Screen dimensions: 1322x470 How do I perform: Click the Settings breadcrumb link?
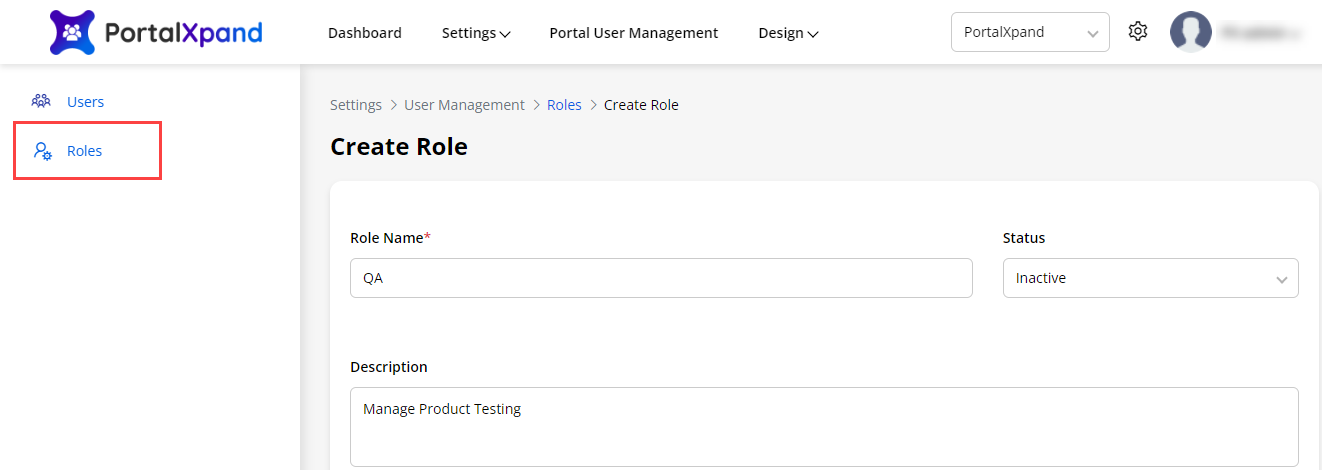click(x=356, y=105)
